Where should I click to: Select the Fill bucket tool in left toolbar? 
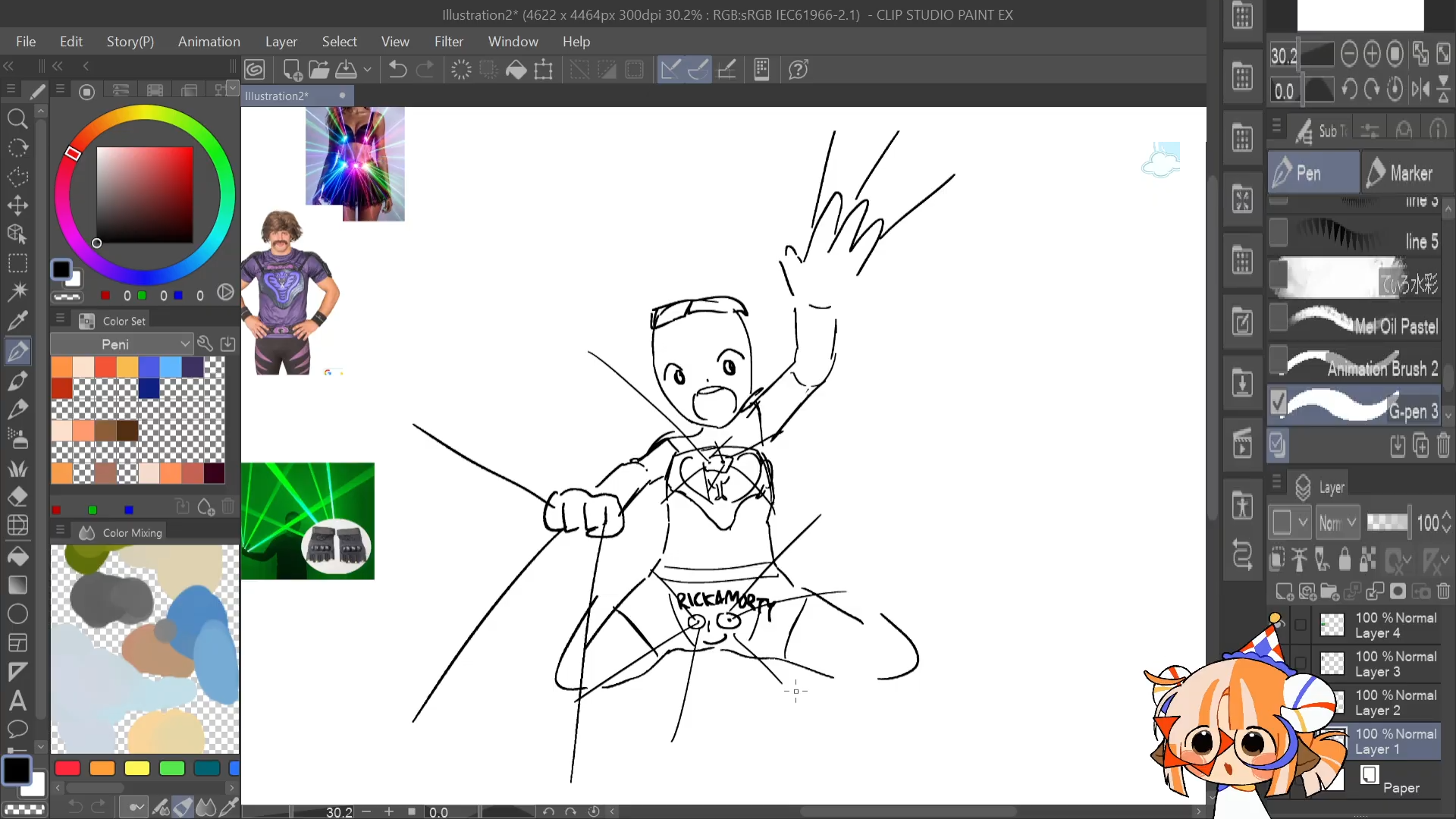pos(17,556)
